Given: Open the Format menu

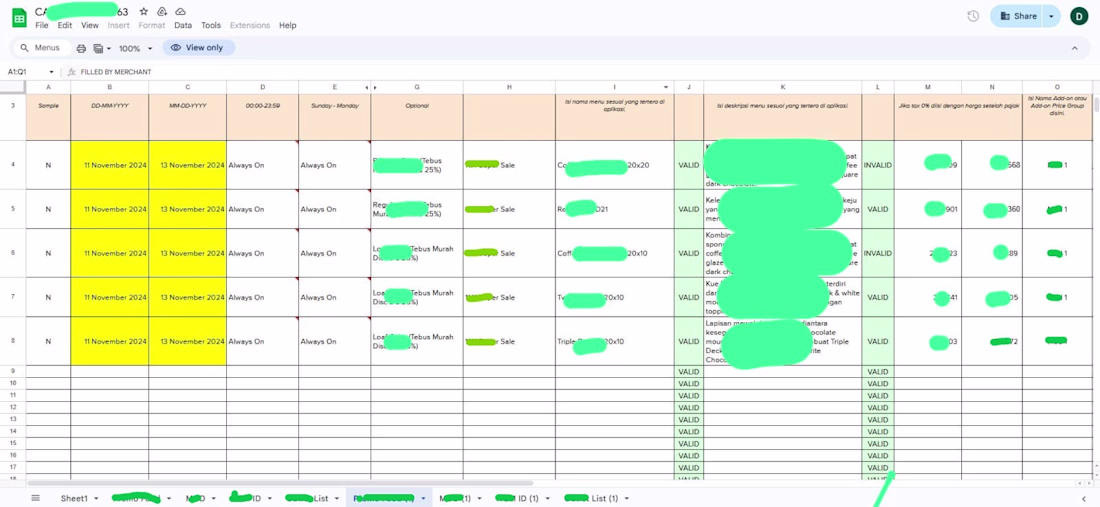Looking at the screenshot, I should point(152,25).
